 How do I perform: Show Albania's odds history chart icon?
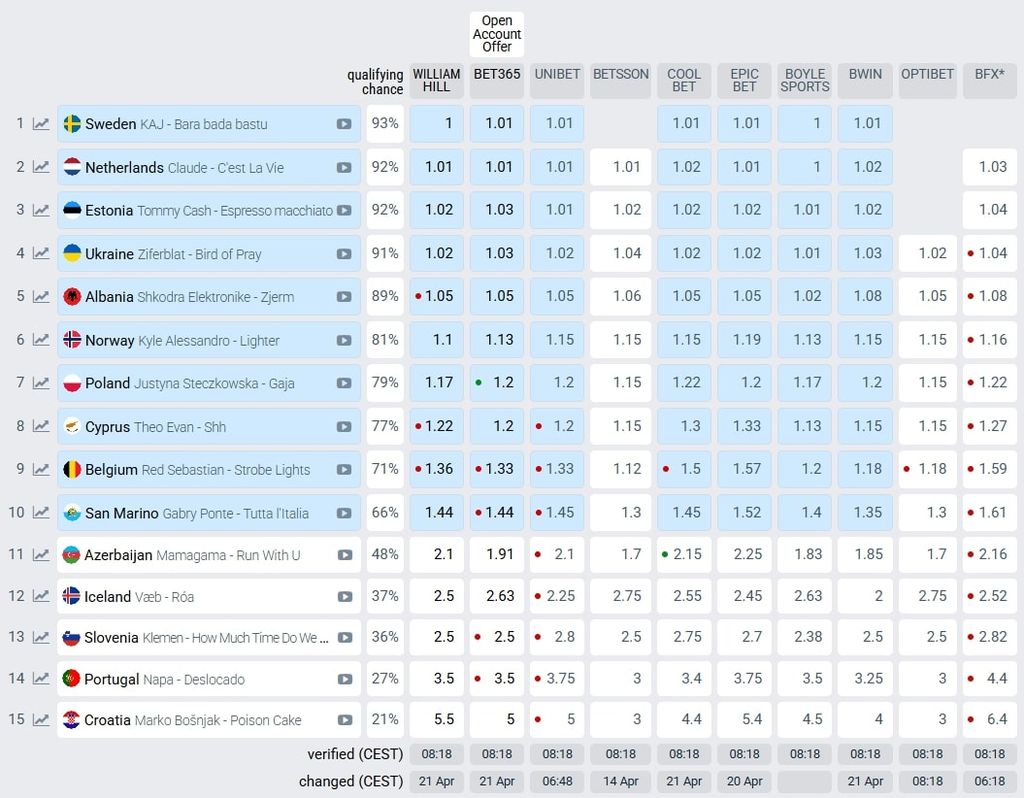pos(41,296)
